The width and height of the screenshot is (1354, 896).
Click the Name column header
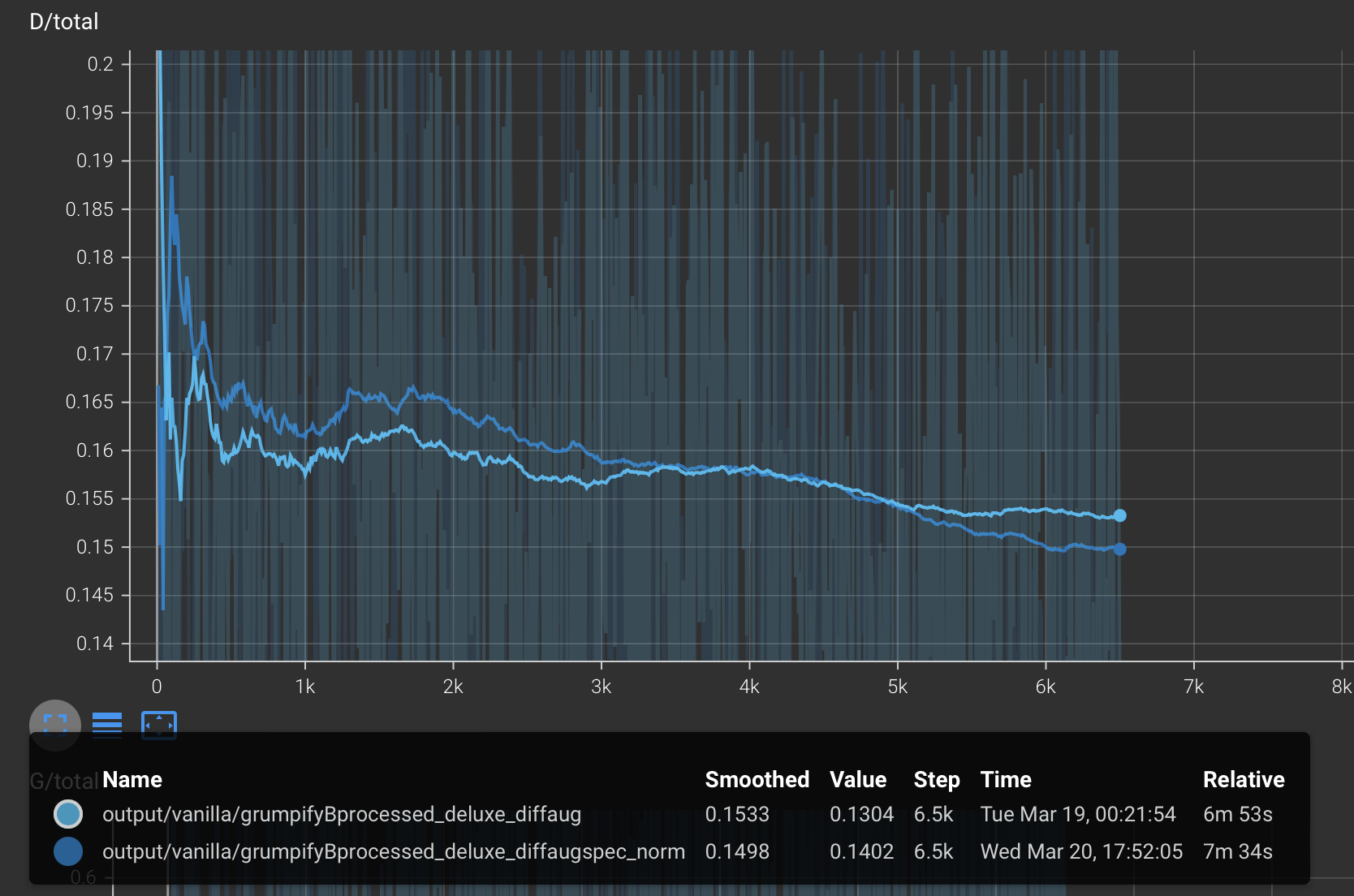(x=132, y=779)
